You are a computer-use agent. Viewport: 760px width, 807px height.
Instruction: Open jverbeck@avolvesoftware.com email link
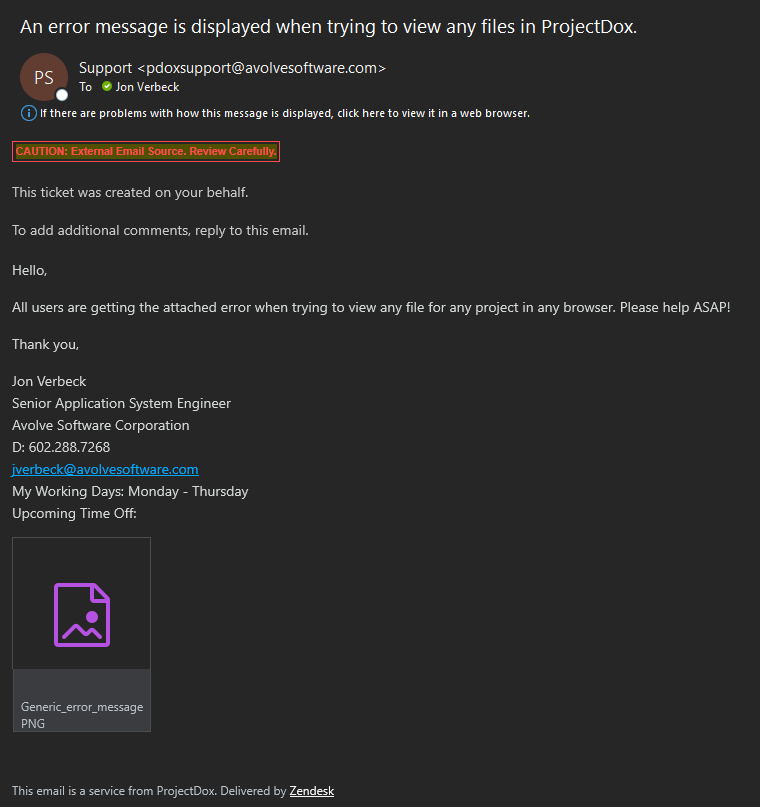(105, 469)
